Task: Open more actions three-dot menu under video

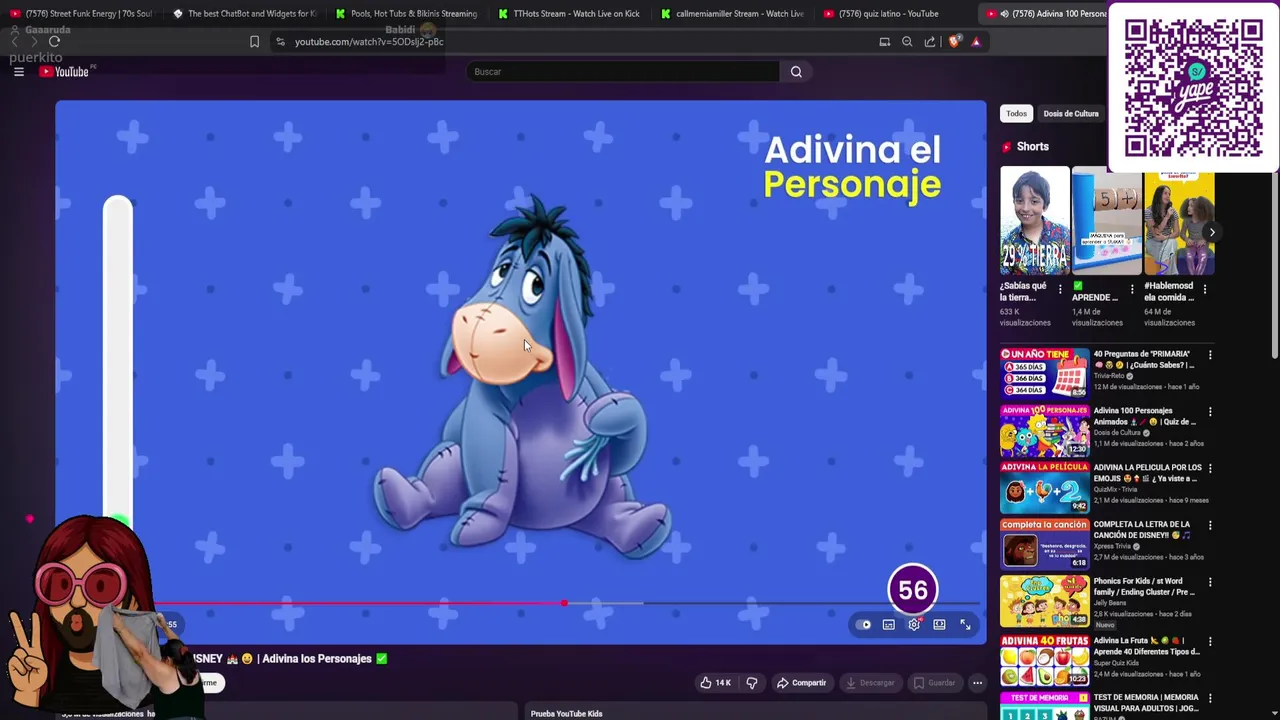Action: pyautogui.click(x=977, y=683)
